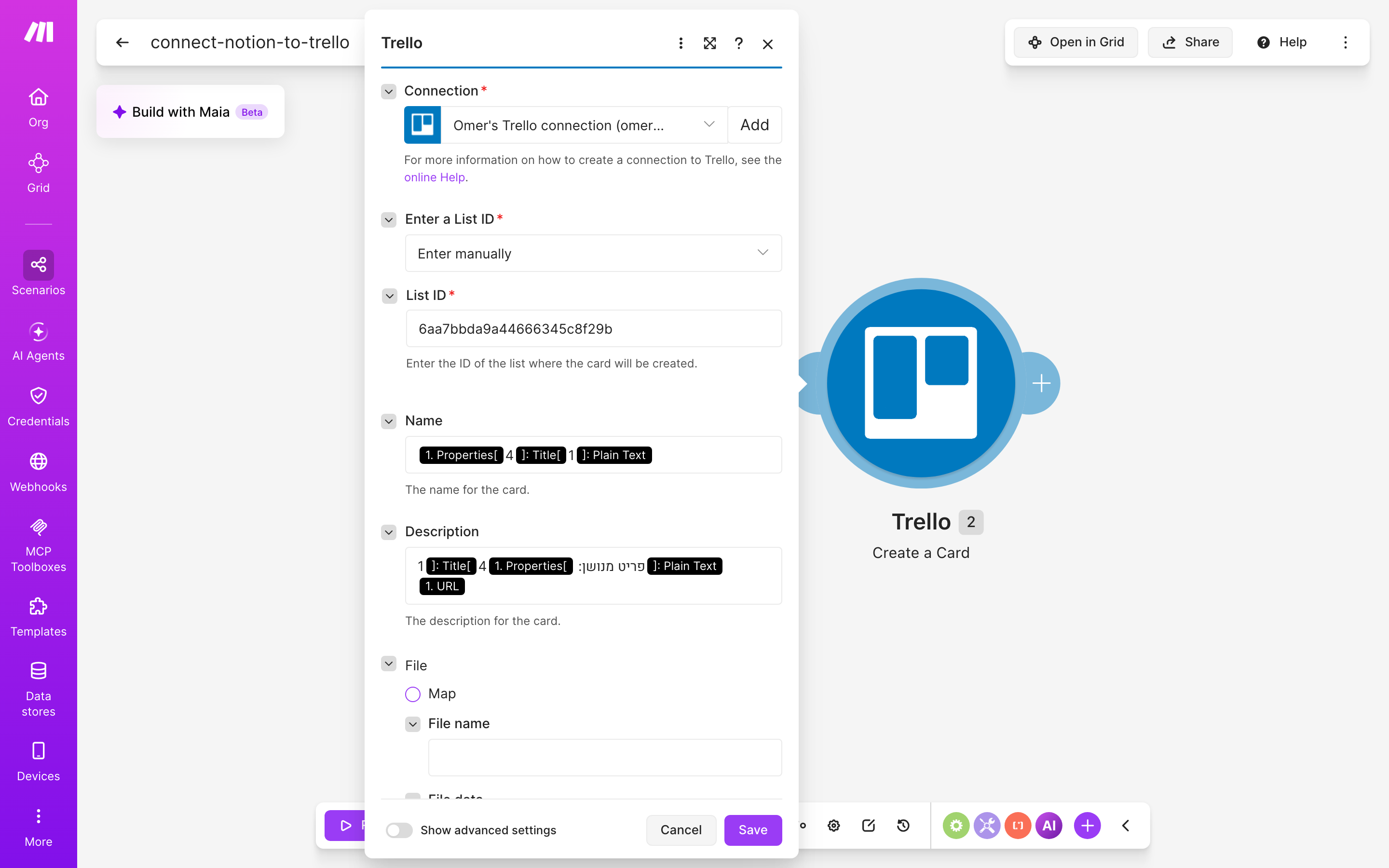Screen dimensions: 1389x868
Task: Open scenario history icon in toolbar
Action: pyautogui.click(x=903, y=826)
